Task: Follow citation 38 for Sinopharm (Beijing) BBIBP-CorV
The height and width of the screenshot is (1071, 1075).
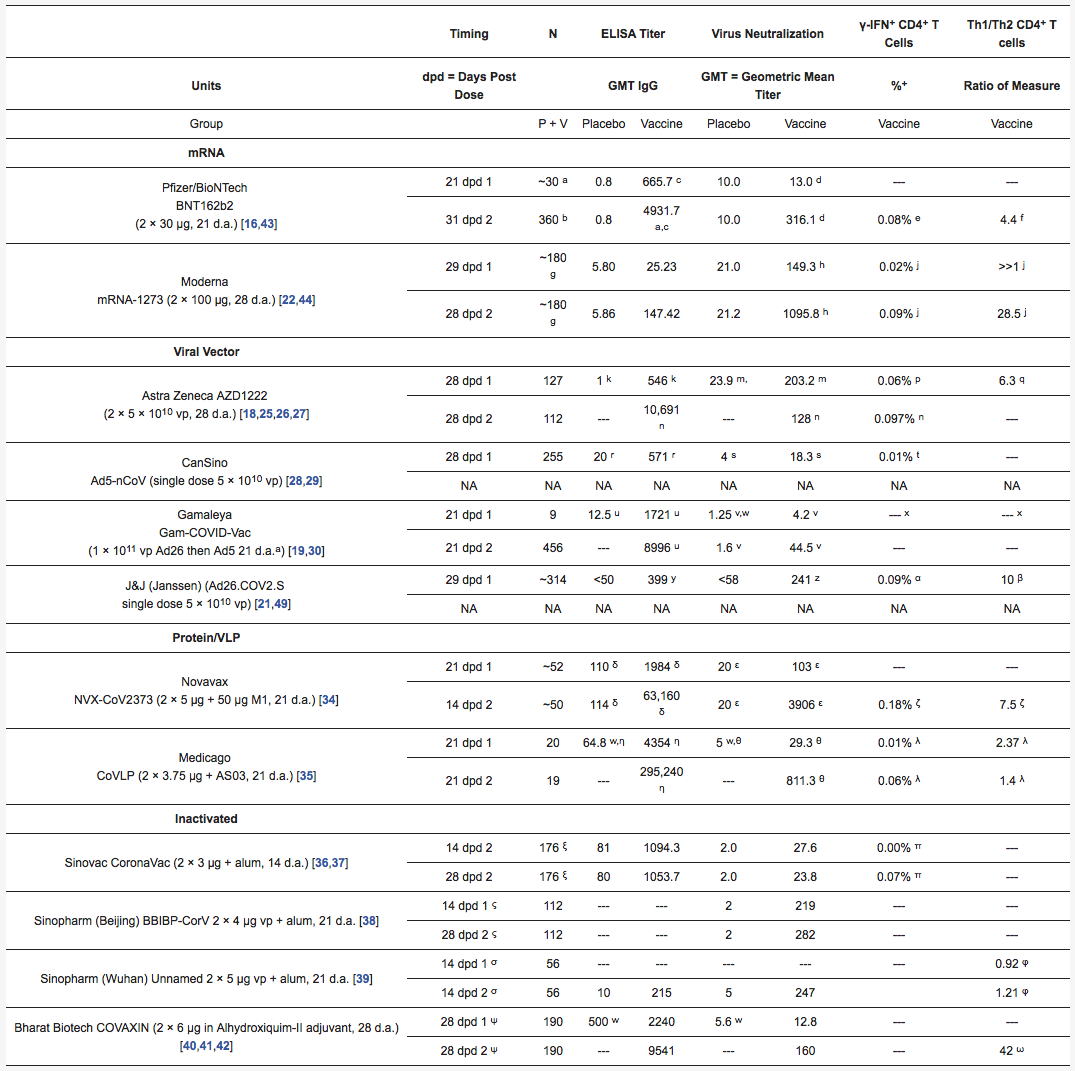Action: tap(369, 921)
